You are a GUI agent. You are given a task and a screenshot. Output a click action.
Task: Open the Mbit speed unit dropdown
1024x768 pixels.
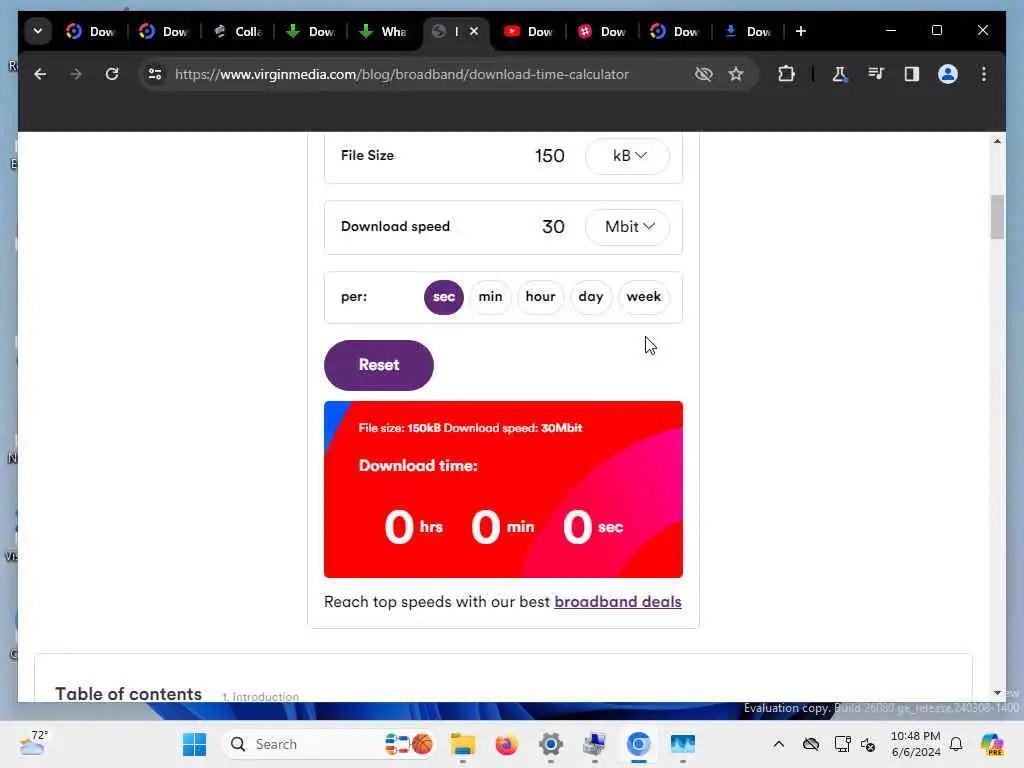[x=627, y=227]
